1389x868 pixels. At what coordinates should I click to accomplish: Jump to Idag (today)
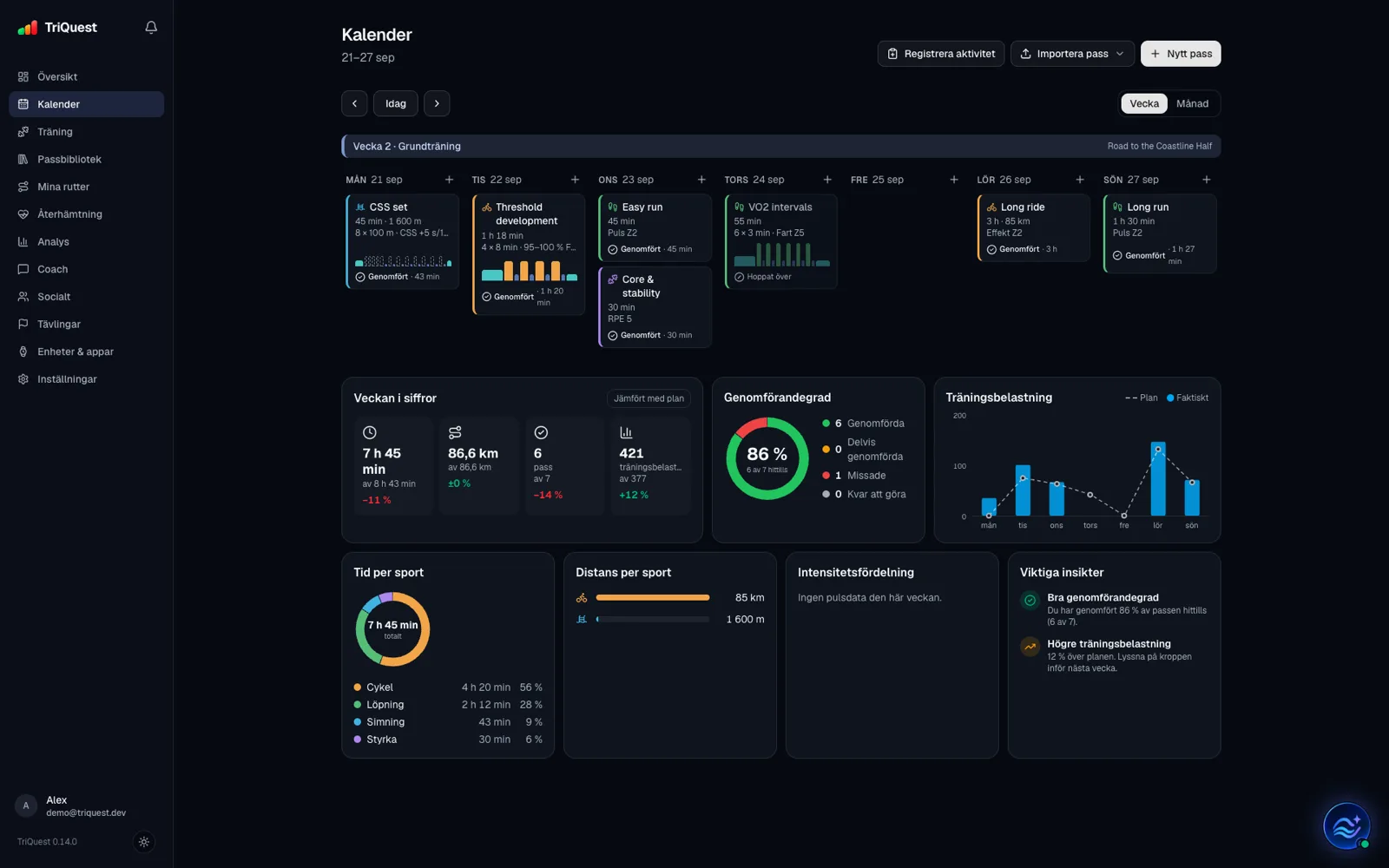point(396,103)
